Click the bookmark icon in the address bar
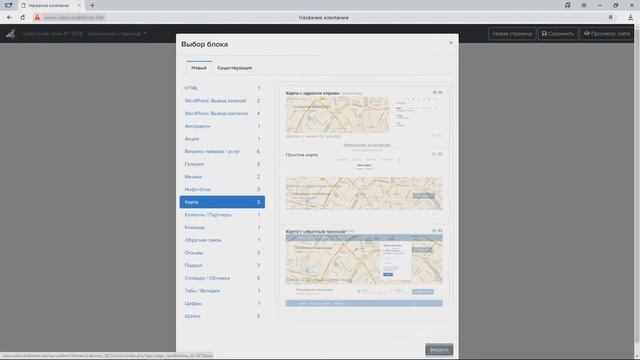640x360 pixels. pos(611,18)
